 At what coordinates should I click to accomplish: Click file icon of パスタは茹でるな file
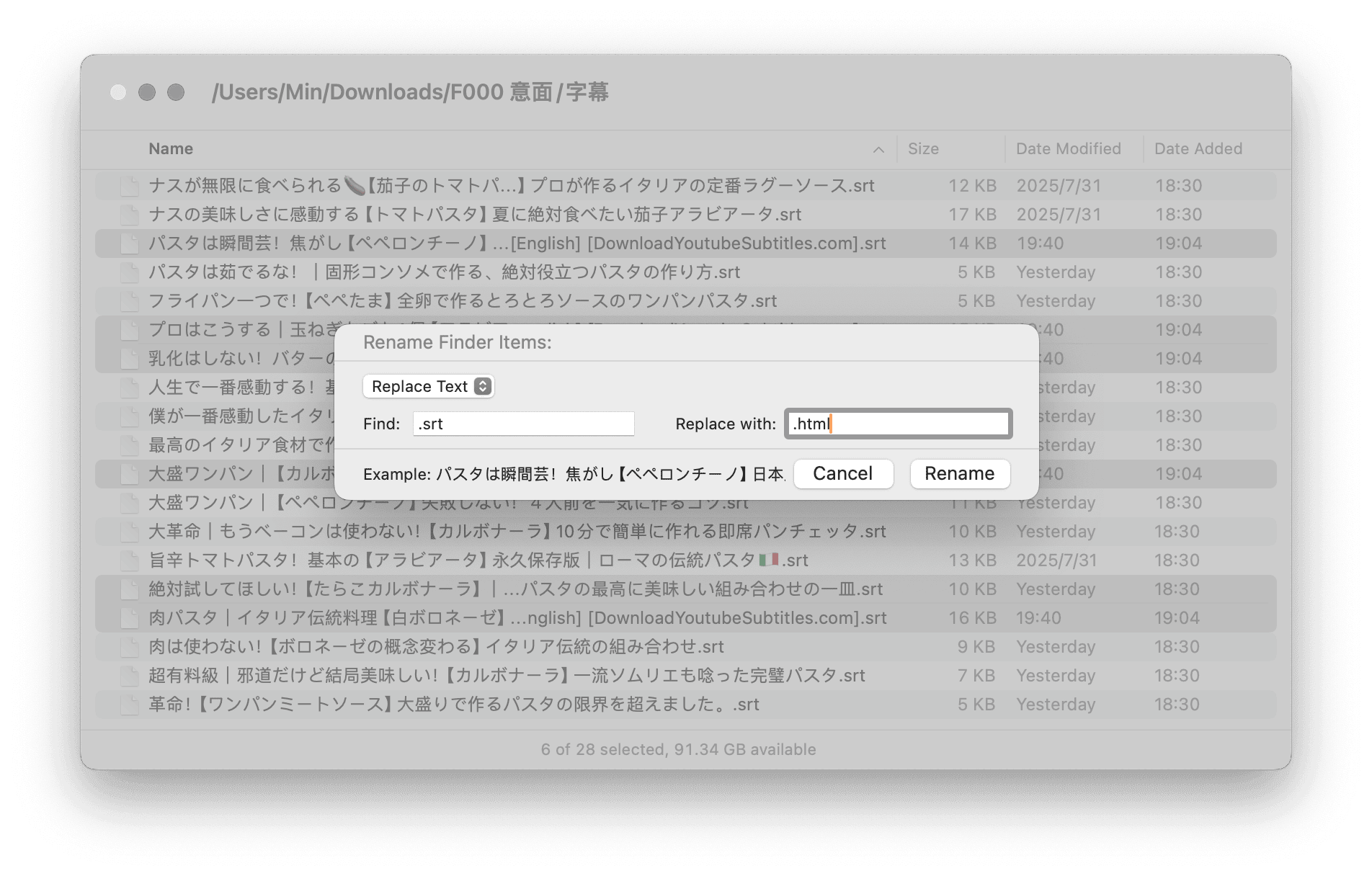(130, 272)
